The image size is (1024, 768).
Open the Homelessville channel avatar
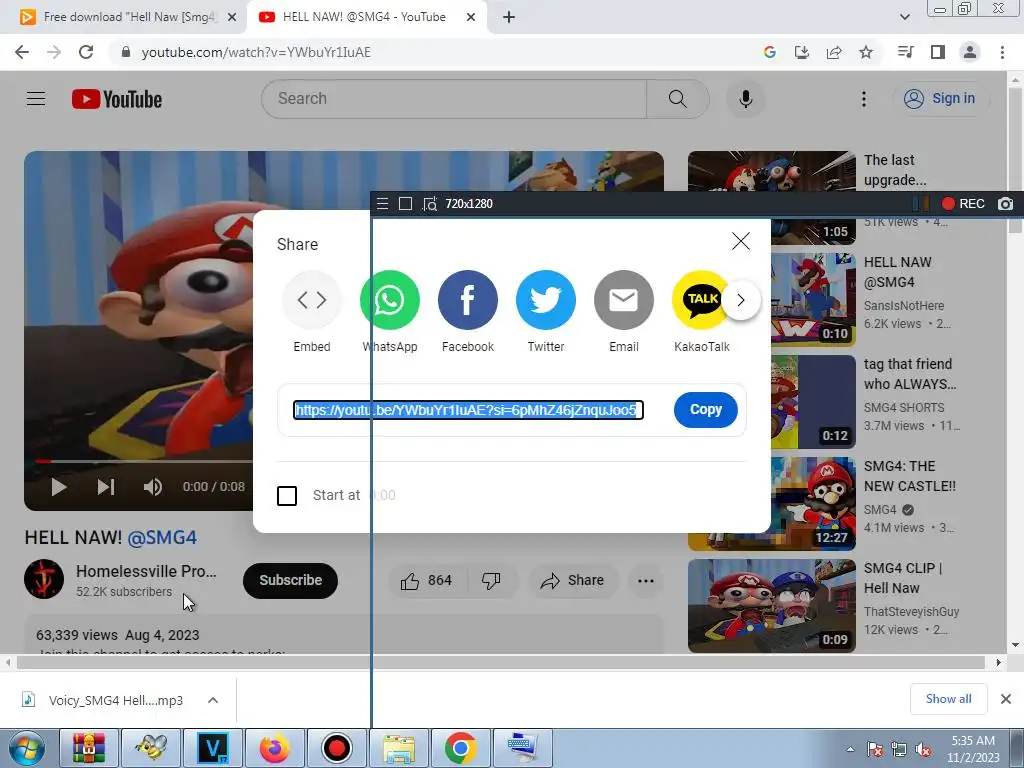click(x=44, y=579)
